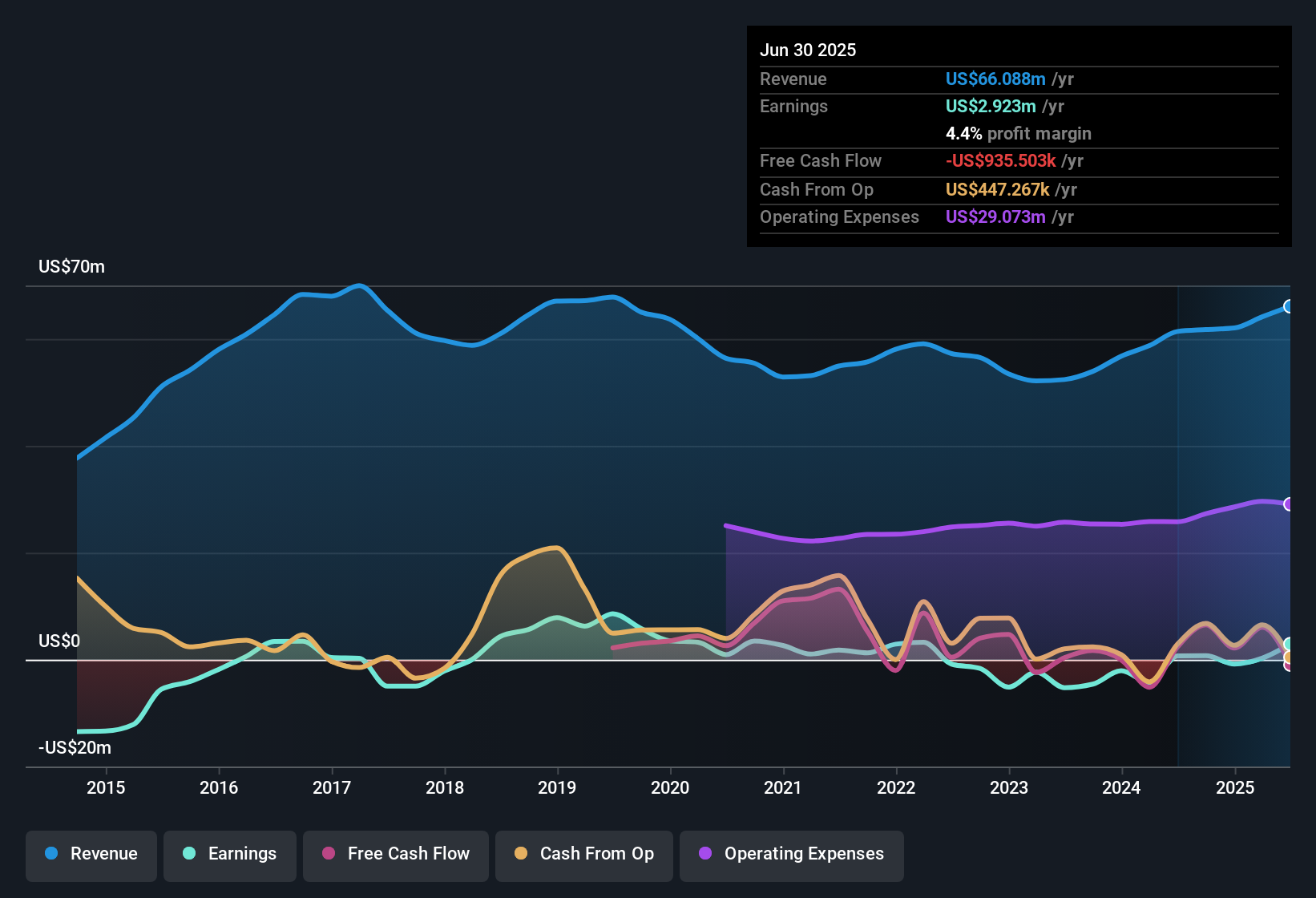Click the Operating Expenses line end-point marker

1289,504
